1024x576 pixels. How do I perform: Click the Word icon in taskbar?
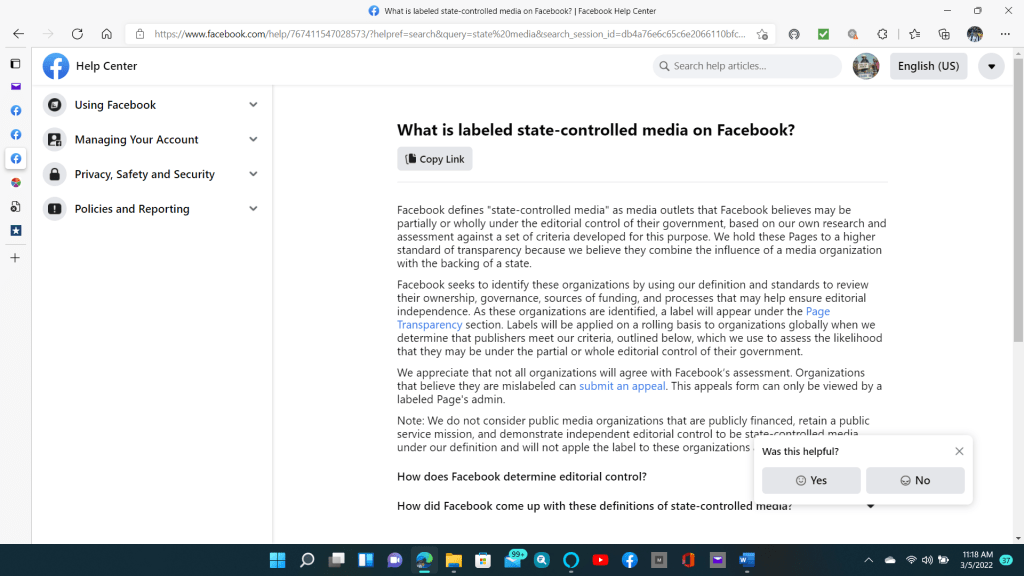point(747,560)
